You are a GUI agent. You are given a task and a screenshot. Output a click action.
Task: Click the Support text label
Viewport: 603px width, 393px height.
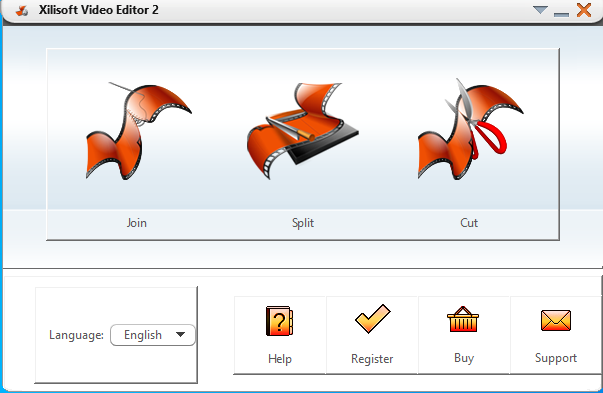[x=556, y=358]
